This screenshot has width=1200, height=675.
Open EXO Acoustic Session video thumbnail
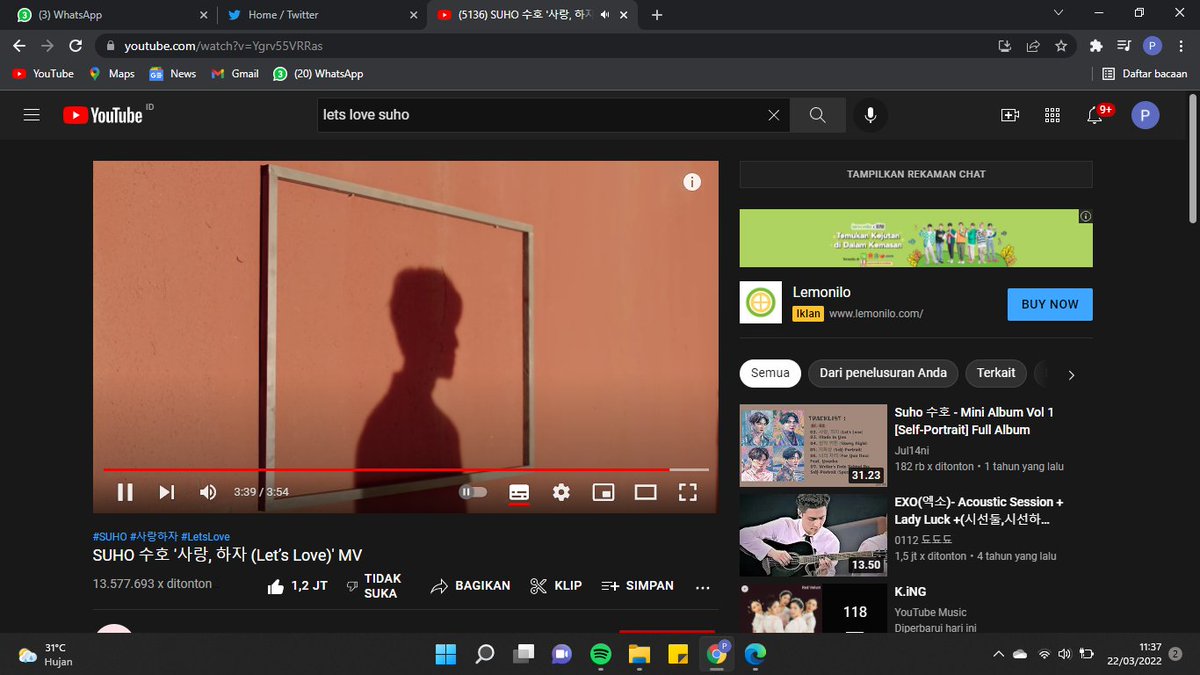[x=813, y=535]
